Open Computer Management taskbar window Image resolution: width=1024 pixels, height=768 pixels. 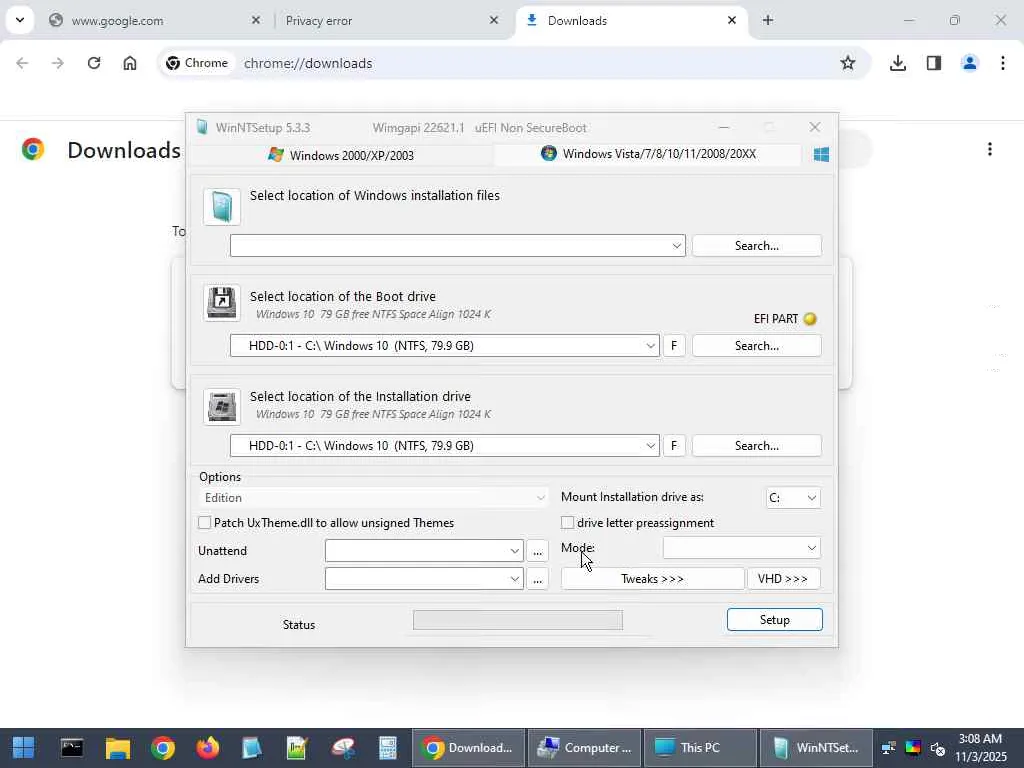[584, 748]
